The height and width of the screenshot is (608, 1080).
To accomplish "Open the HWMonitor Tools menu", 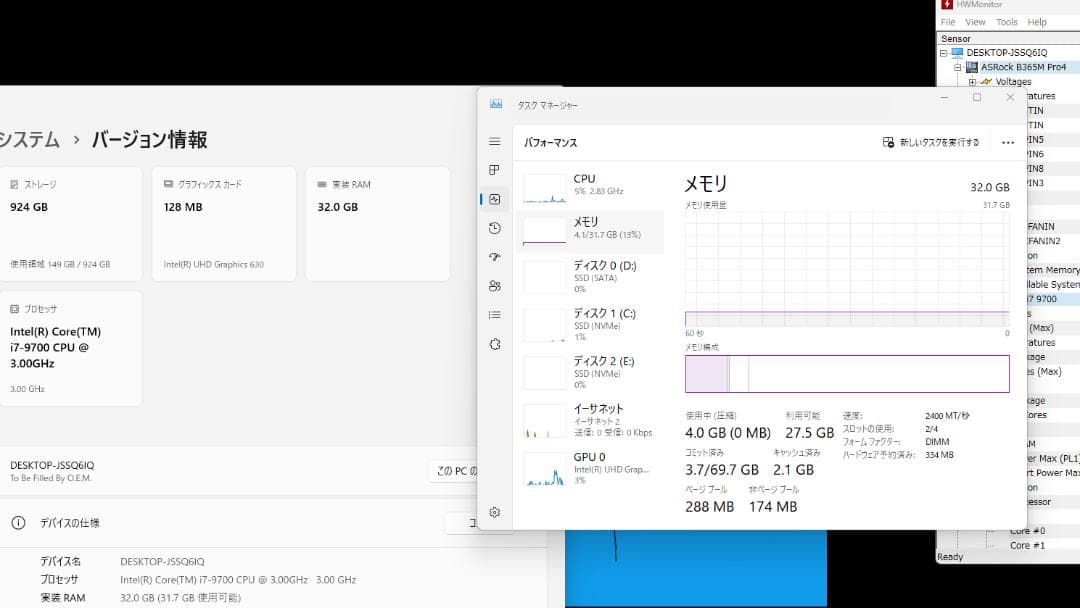I will [x=1006, y=22].
